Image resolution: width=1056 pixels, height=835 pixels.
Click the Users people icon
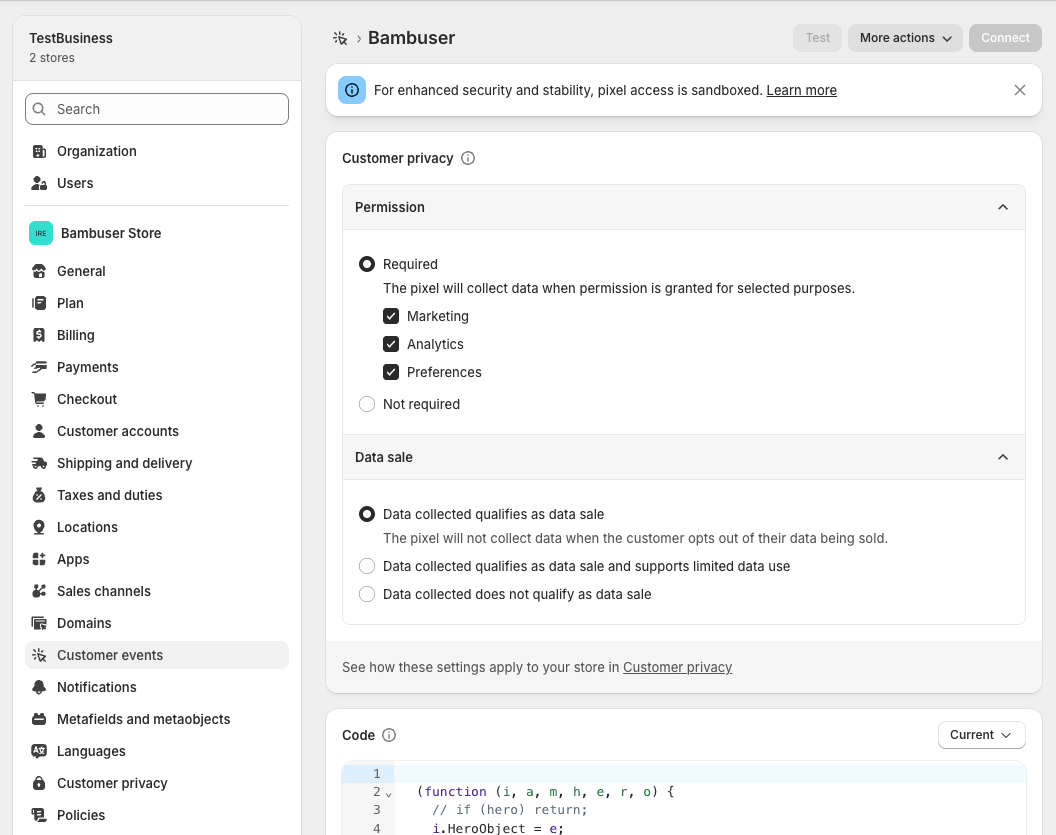tap(39, 183)
